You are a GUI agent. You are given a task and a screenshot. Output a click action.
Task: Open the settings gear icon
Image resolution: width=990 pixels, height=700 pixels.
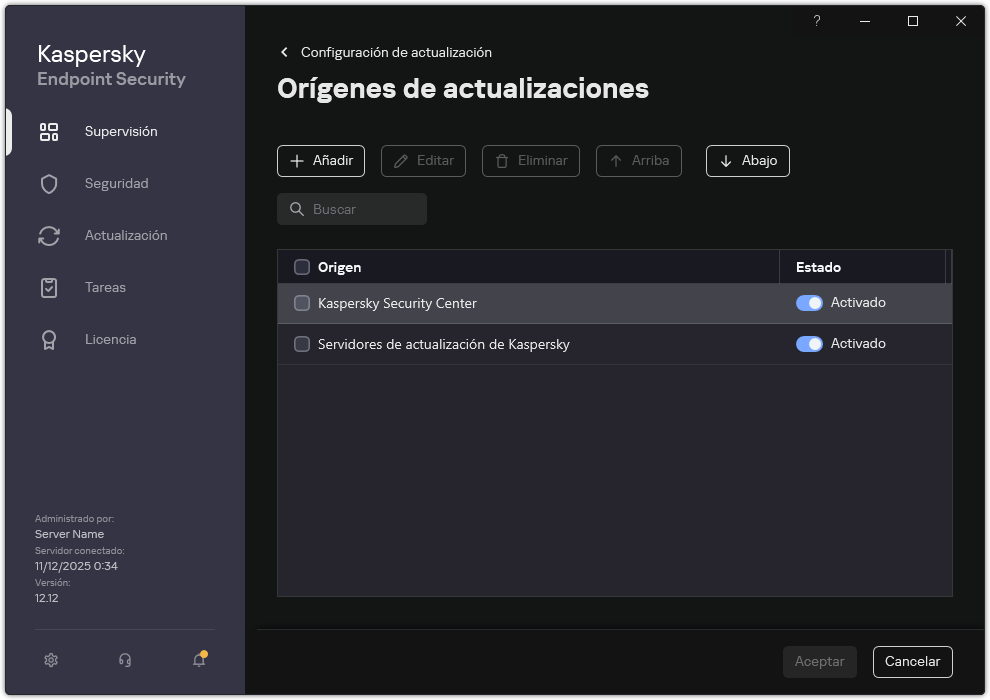pos(50,660)
